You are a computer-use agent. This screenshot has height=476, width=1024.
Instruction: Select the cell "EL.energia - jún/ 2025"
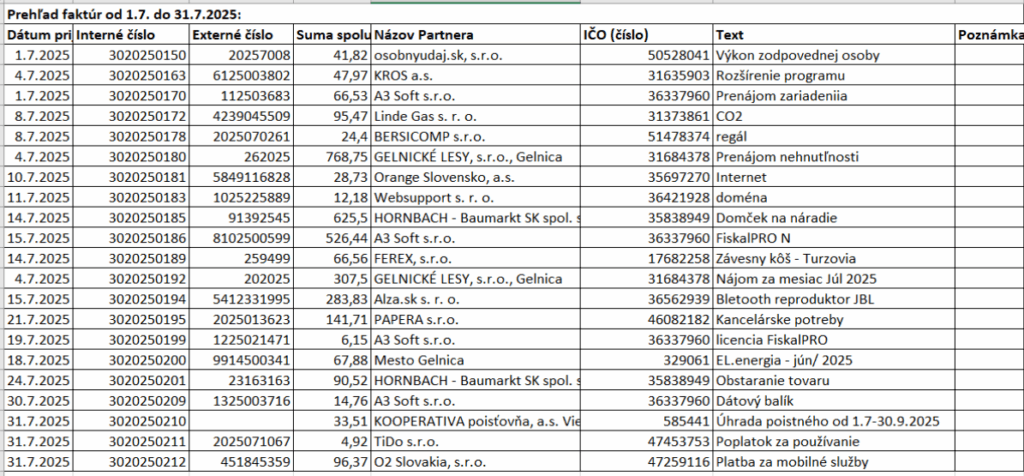834,360
